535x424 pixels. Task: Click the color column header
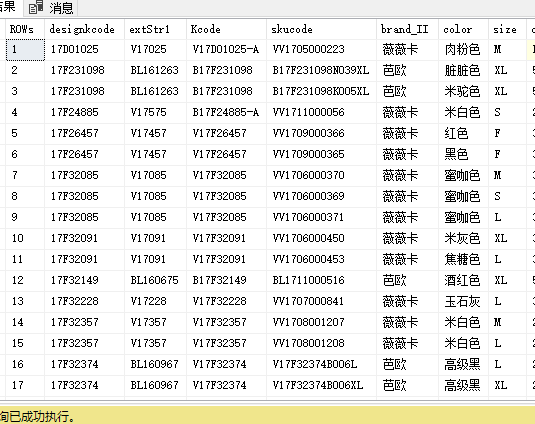(463, 29)
